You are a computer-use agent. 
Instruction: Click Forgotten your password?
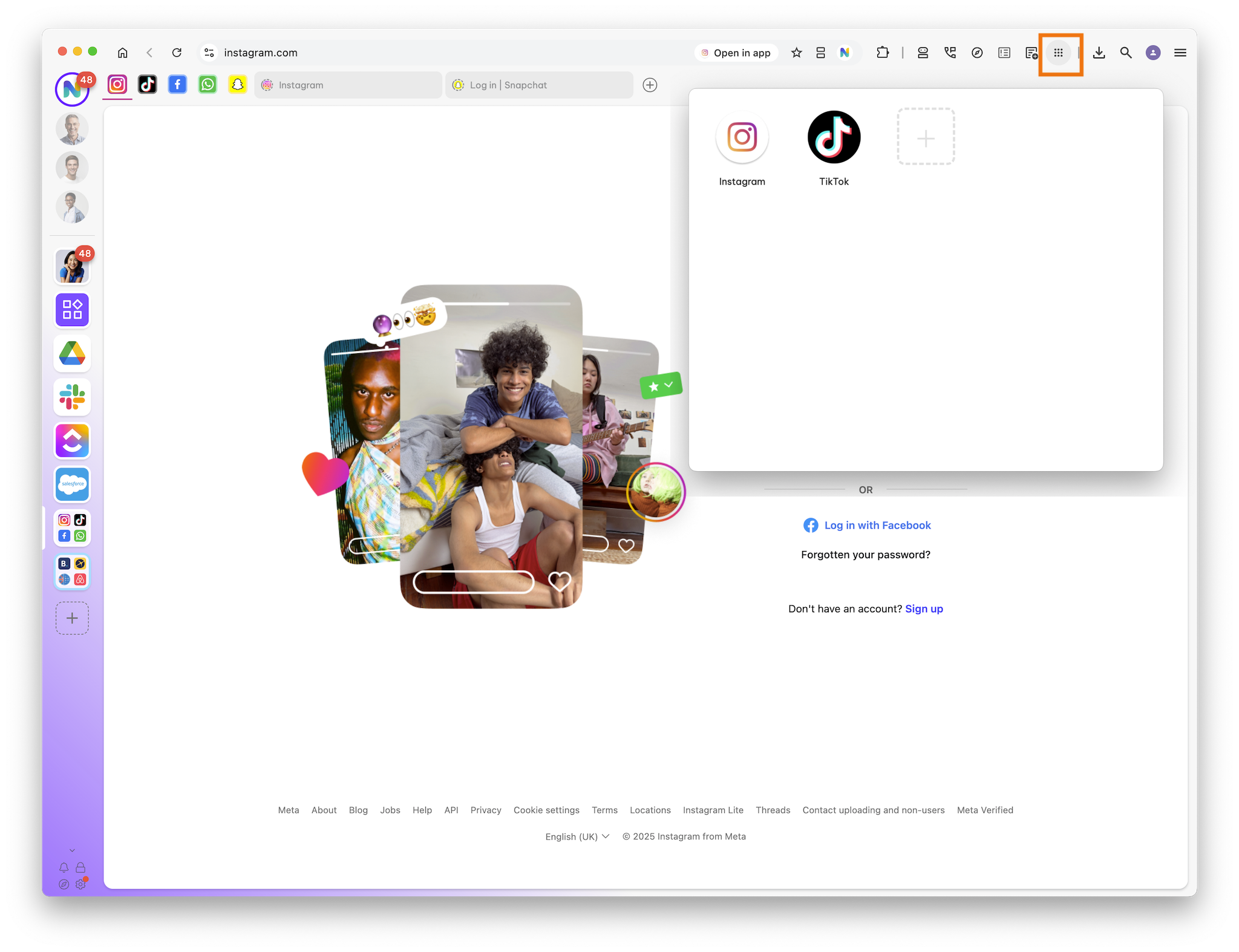[866, 555]
